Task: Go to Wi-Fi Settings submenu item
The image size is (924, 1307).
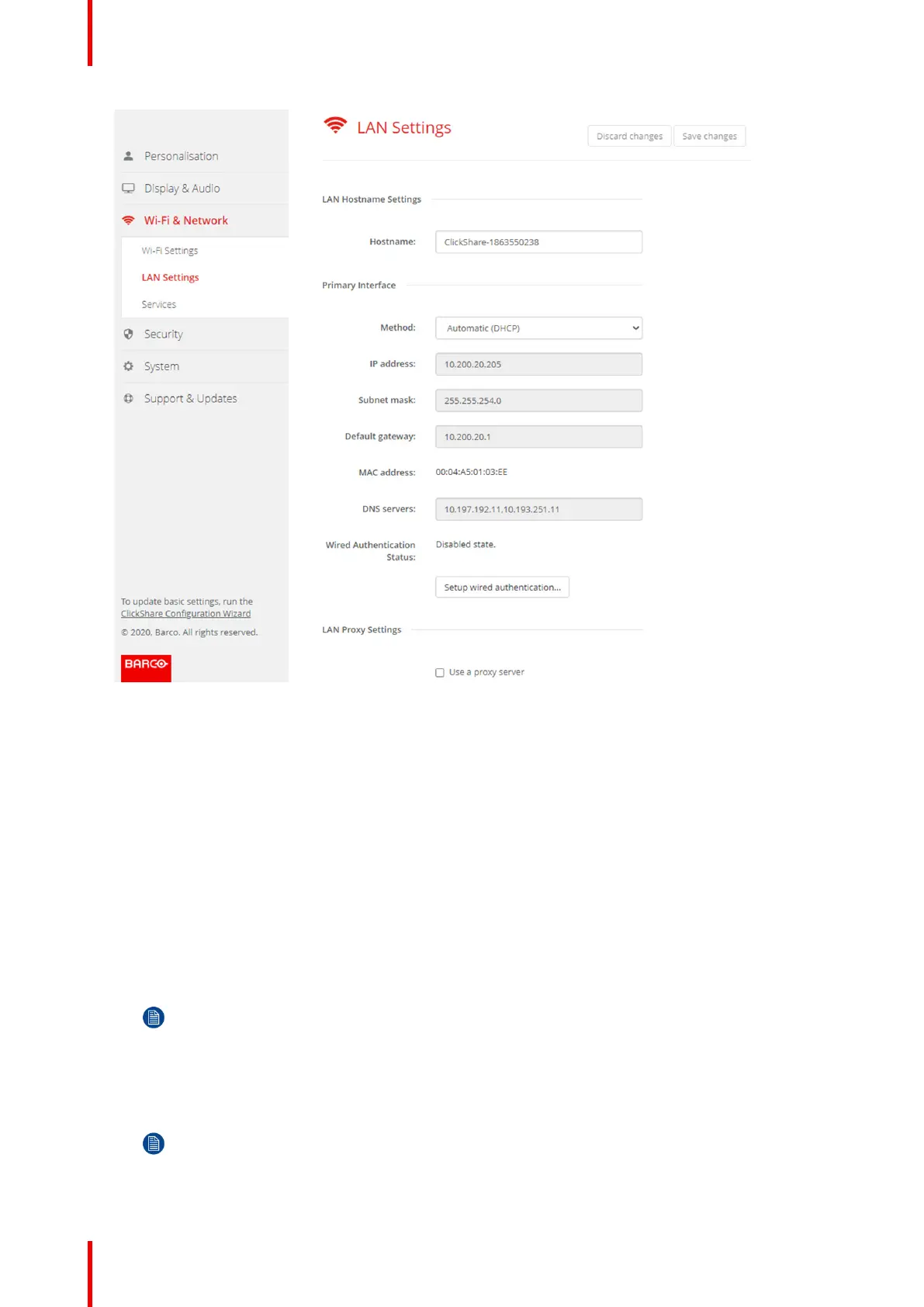Action: (170, 251)
